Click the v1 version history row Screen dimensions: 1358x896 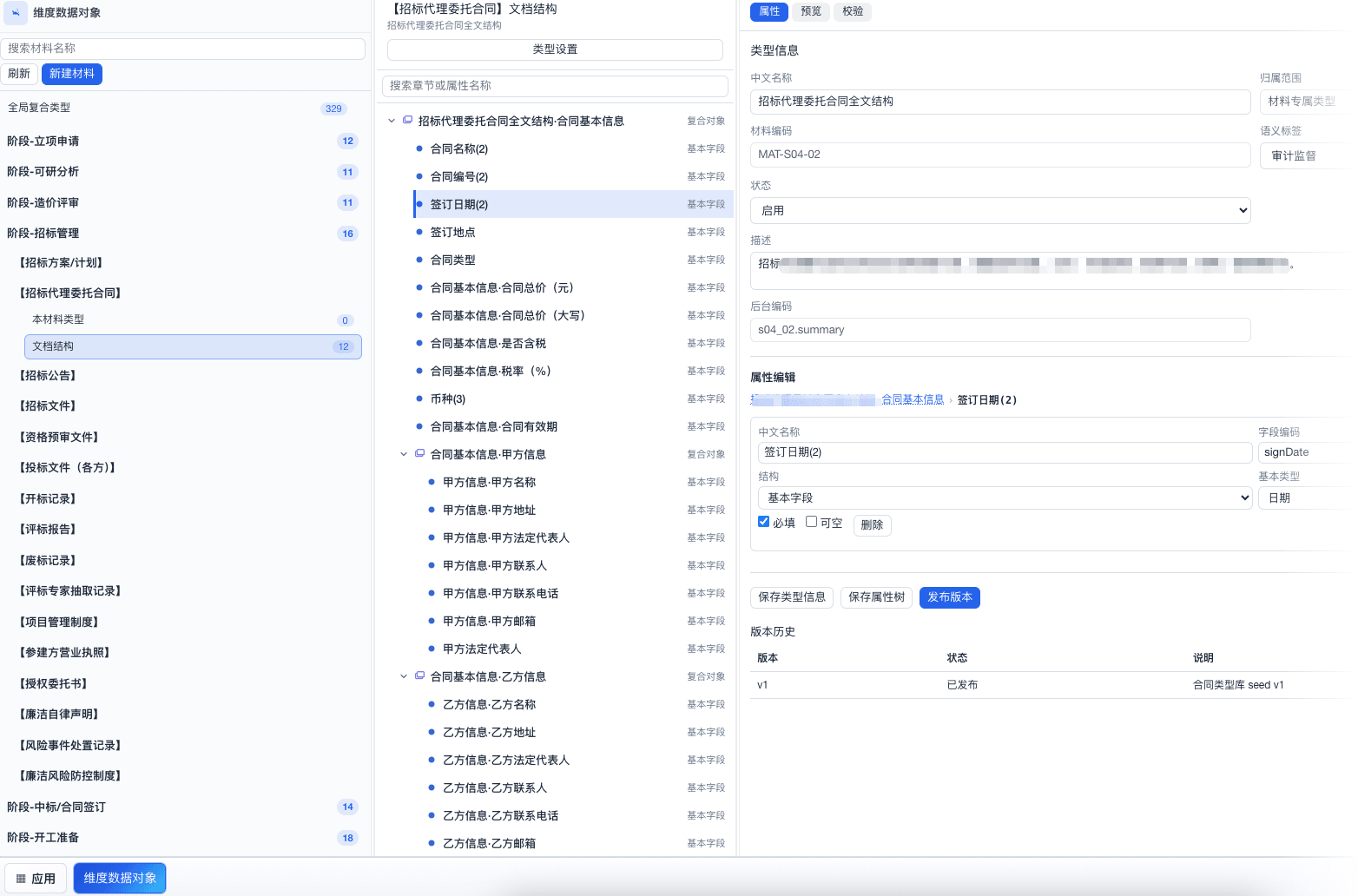coord(1049,685)
